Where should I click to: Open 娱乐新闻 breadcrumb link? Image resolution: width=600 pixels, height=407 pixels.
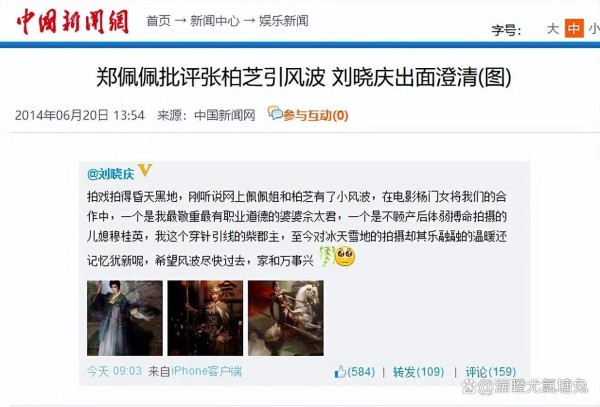tap(284, 21)
